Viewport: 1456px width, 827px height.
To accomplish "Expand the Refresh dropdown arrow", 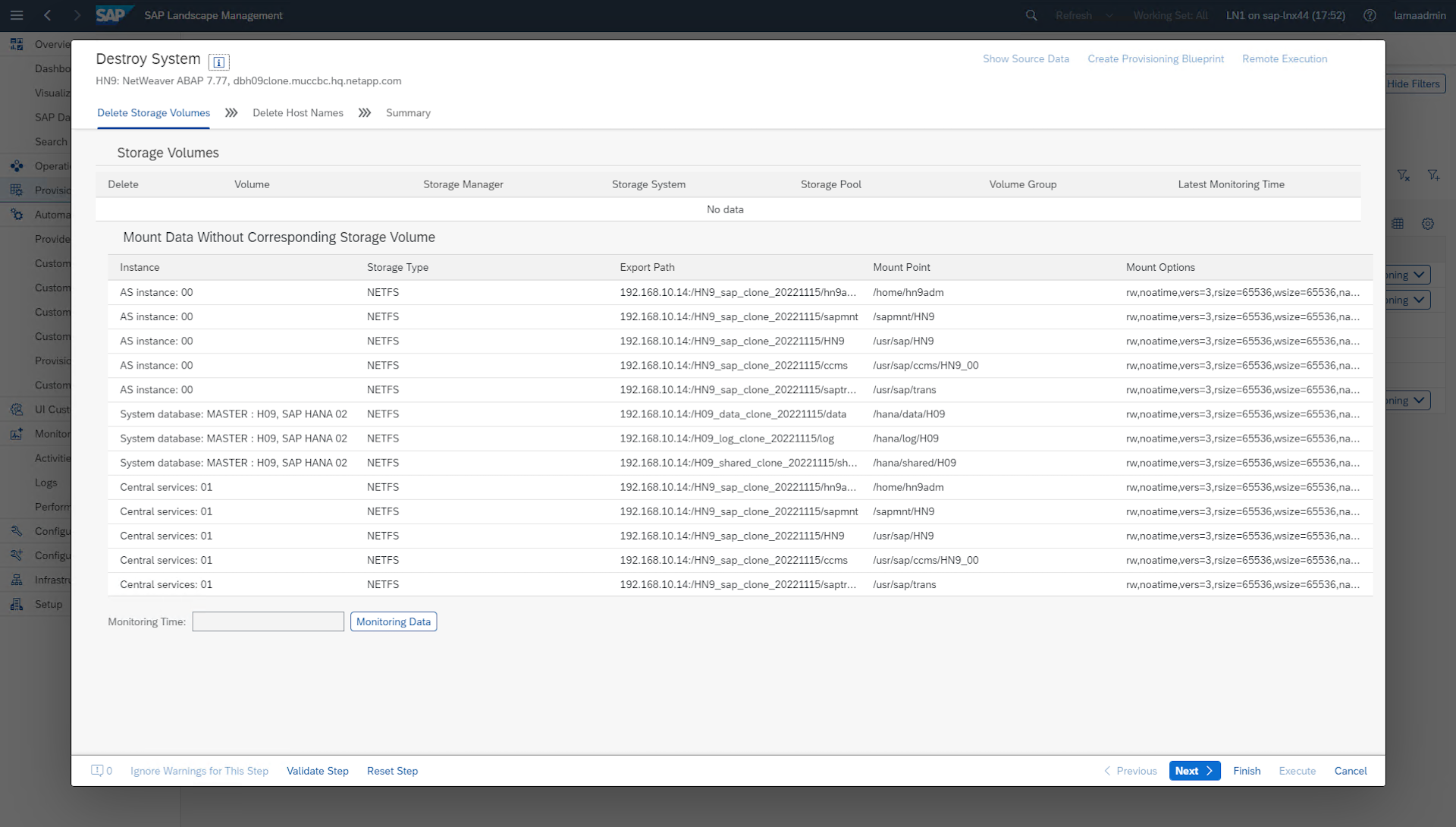I will click(x=1109, y=15).
